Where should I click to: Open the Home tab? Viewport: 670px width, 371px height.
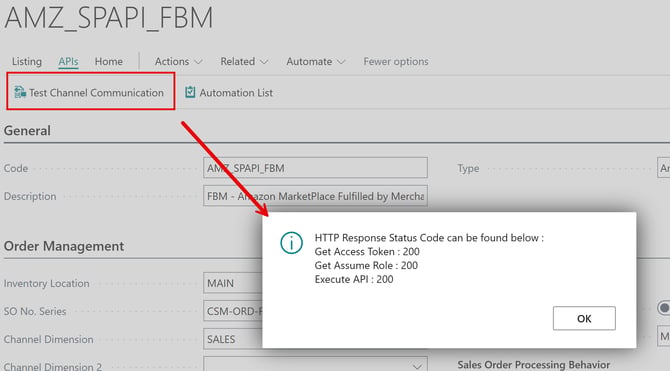coord(109,62)
